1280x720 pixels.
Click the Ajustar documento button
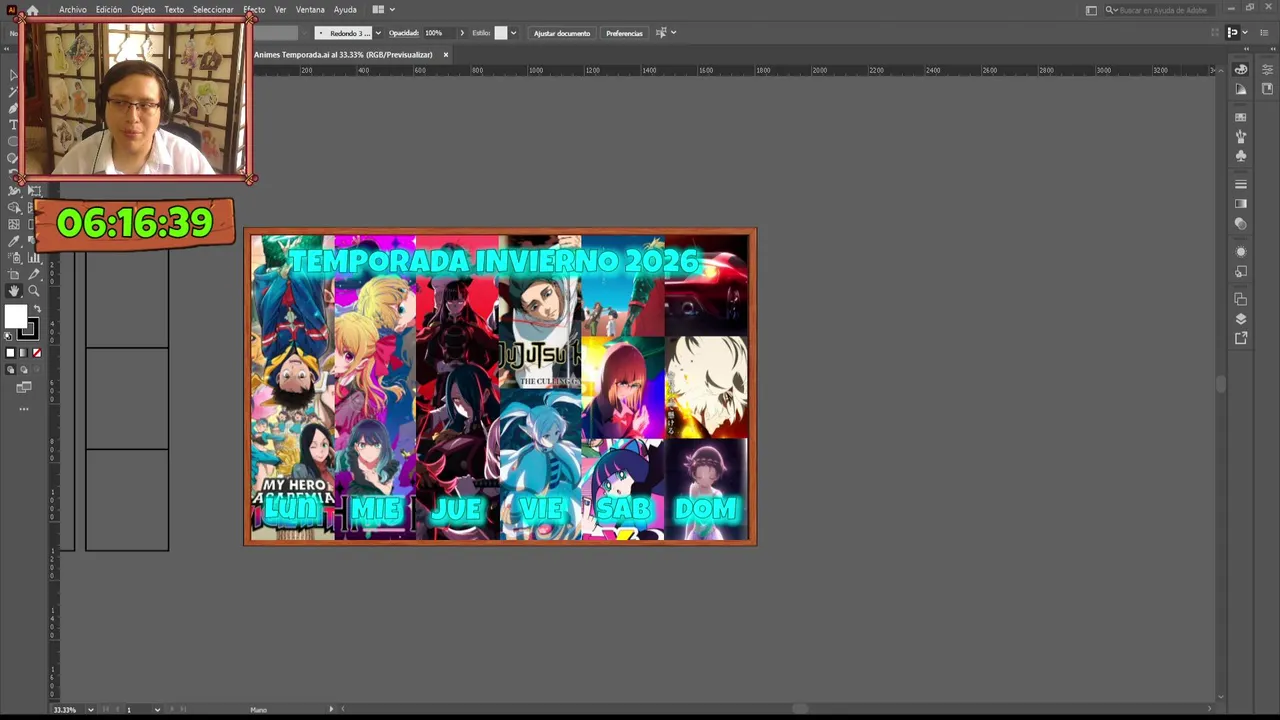pos(562,33)
